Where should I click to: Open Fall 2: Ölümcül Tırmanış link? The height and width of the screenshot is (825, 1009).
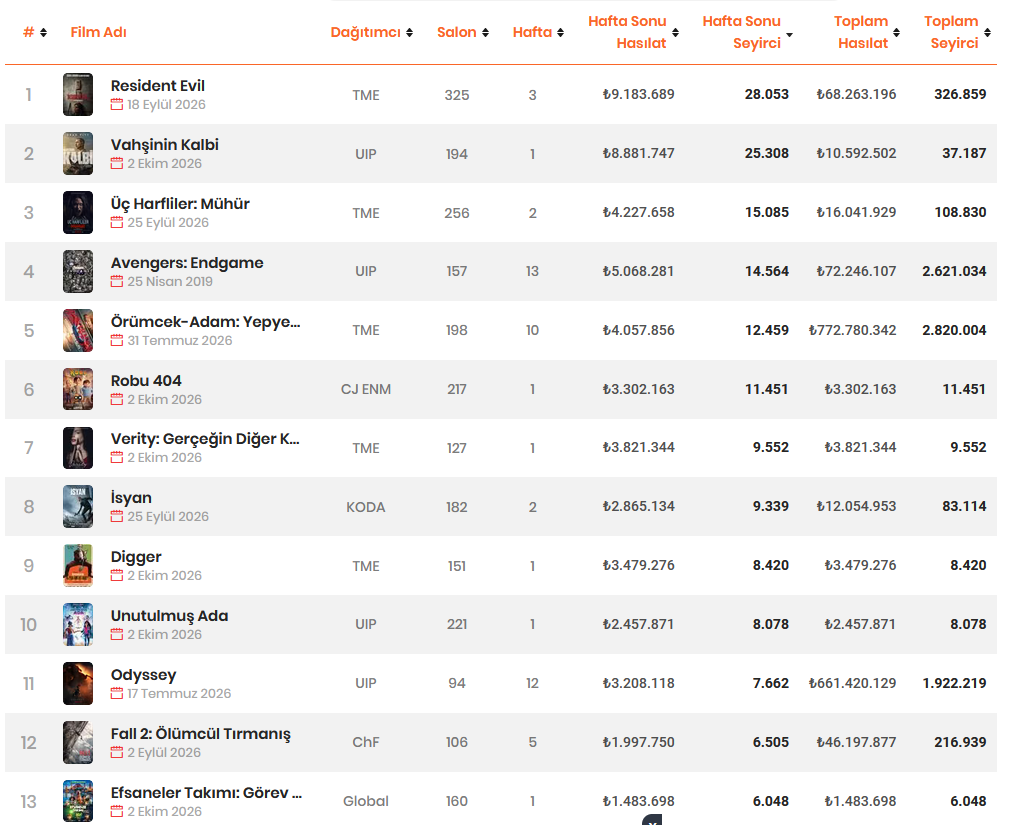(201, 734)
